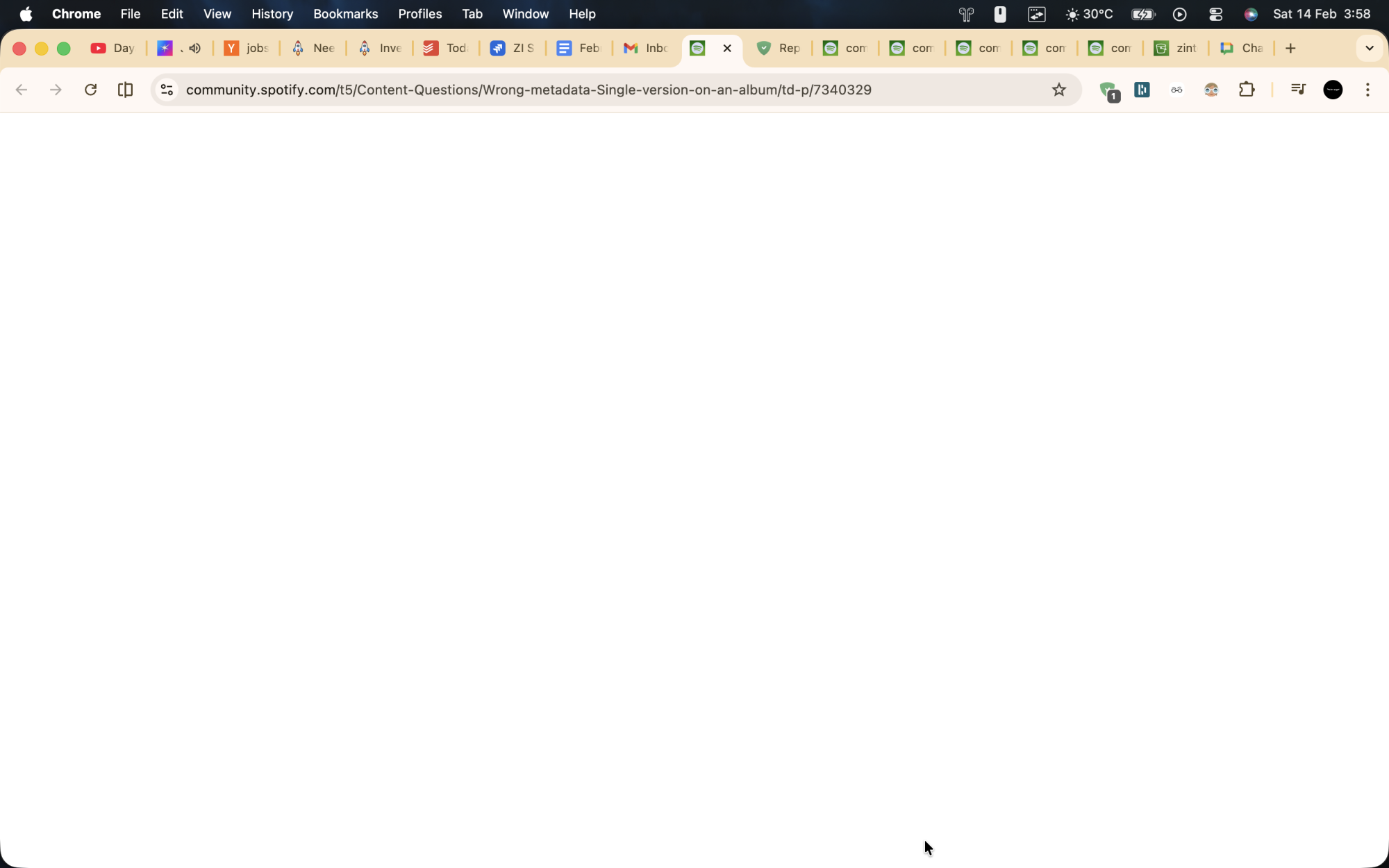Switch to the Feb Google Docs tab

coord(579,48)
